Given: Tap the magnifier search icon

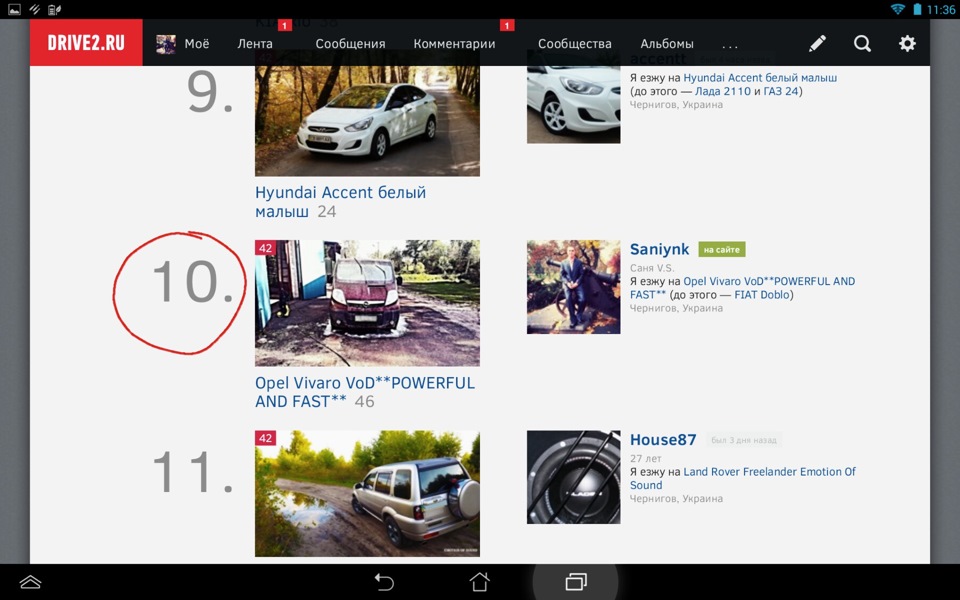Looking at the screenshot, I should (x=862, y=43).
